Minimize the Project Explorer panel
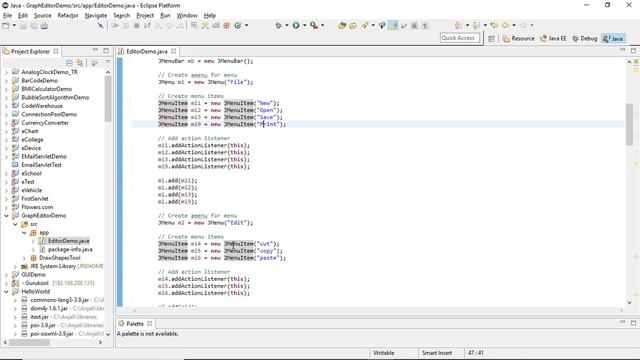This screenshot has height=360, width=640. point(95,50)
